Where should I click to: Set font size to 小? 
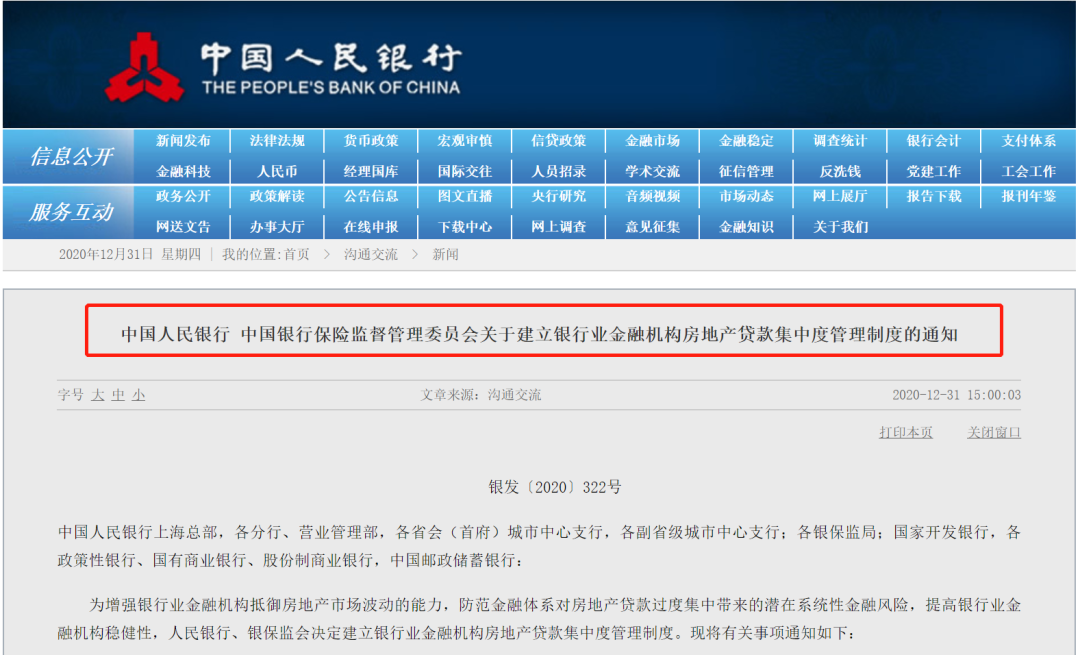(138, 395)
